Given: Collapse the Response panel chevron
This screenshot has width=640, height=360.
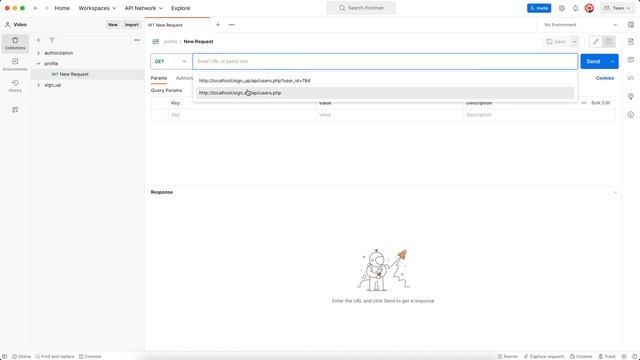Looking at the screenshot, I should (x=615, y=192).
